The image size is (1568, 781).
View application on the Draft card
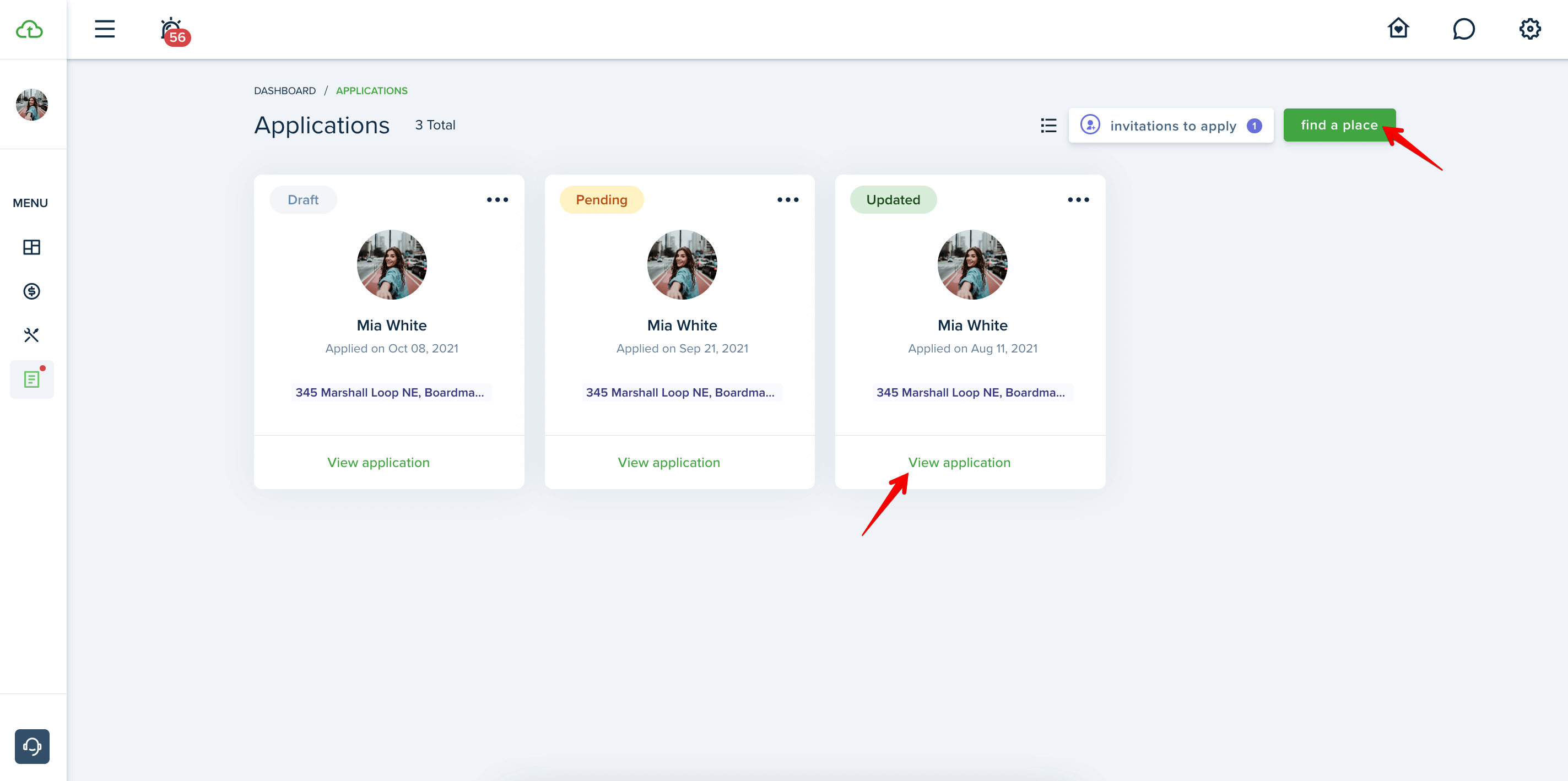pos(379,463)
